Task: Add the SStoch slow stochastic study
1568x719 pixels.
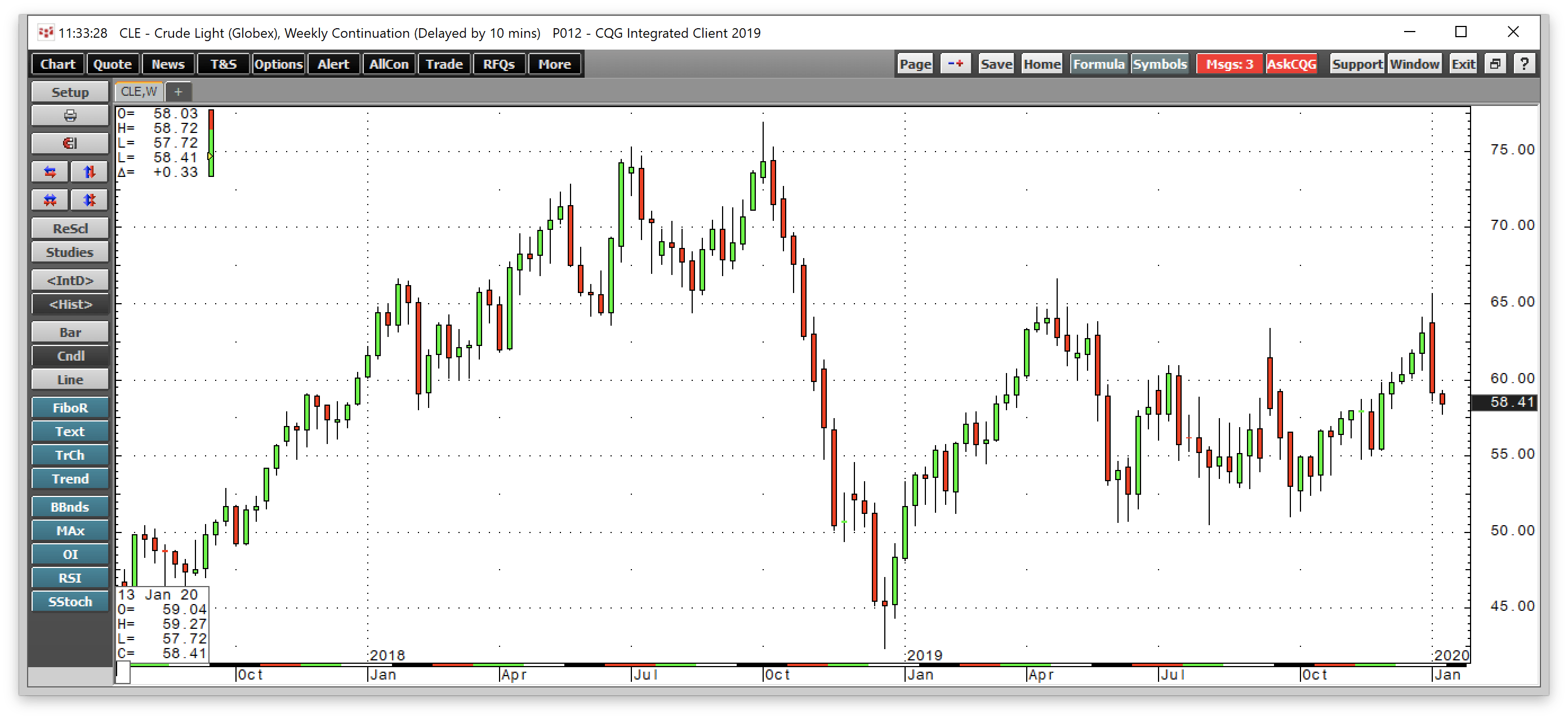Action: (x=70, y=601)
